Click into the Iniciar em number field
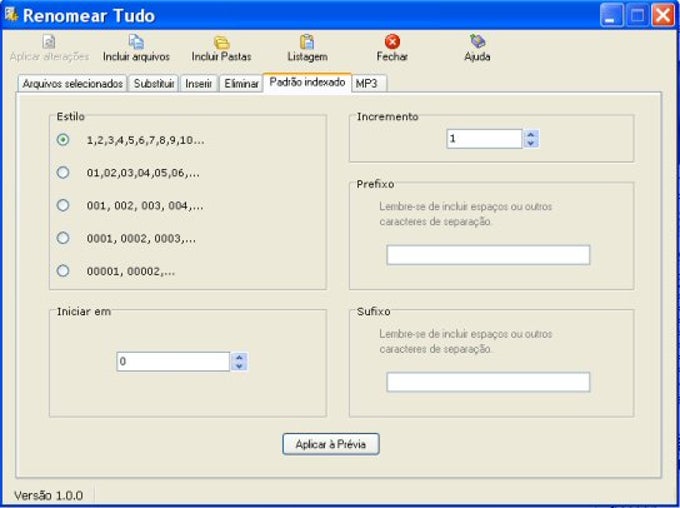Image resolution: width=680 pixels, height=508 pixels. pos(173,361)
